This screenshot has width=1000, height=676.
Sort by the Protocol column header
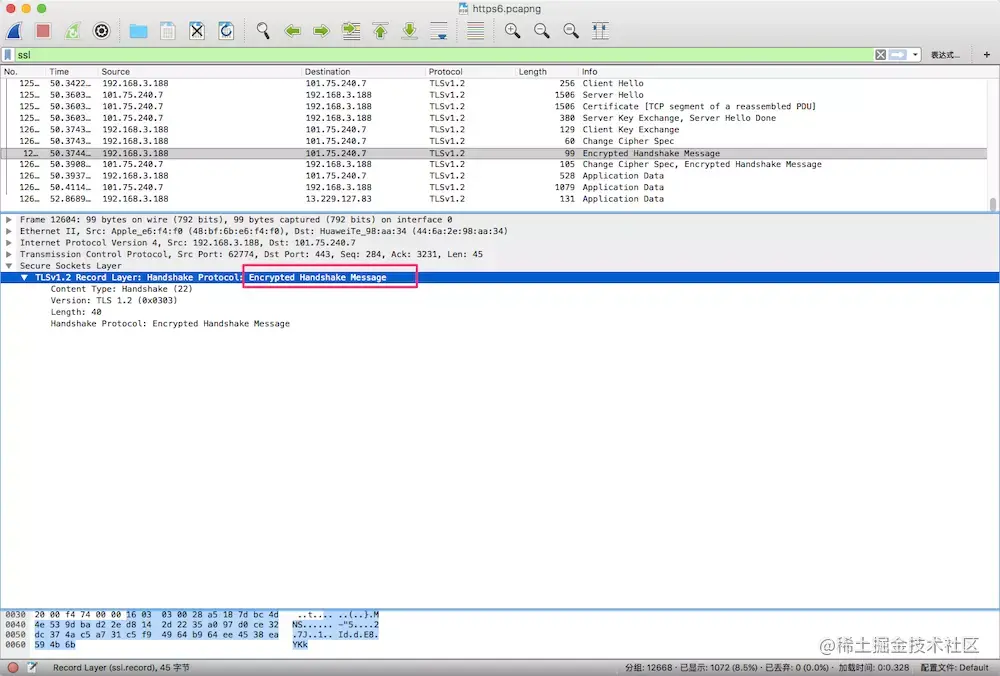[469, 71]
